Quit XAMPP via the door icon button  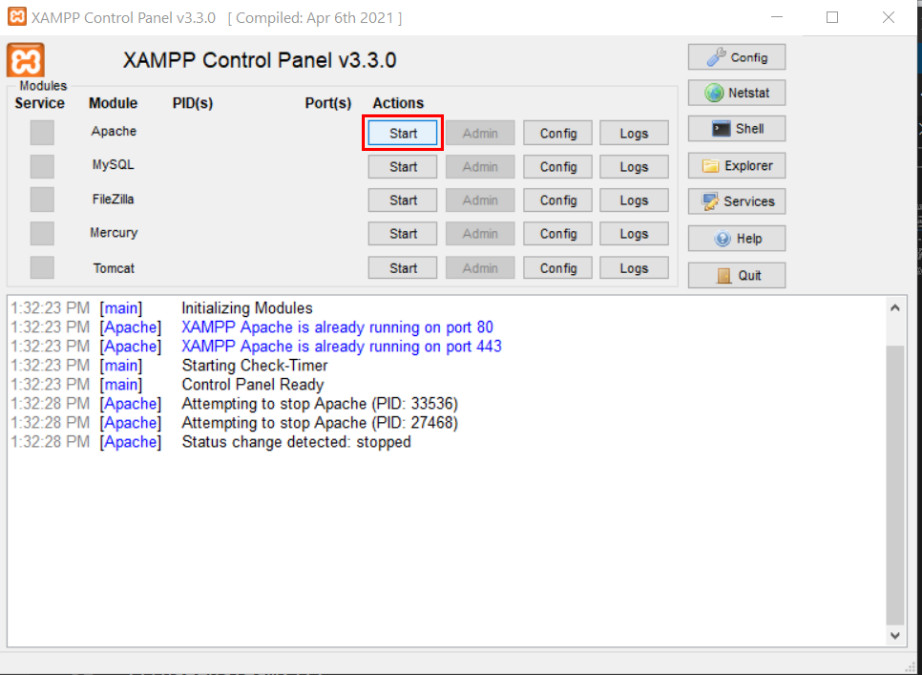pyautogui.click(x=737, y=275)
